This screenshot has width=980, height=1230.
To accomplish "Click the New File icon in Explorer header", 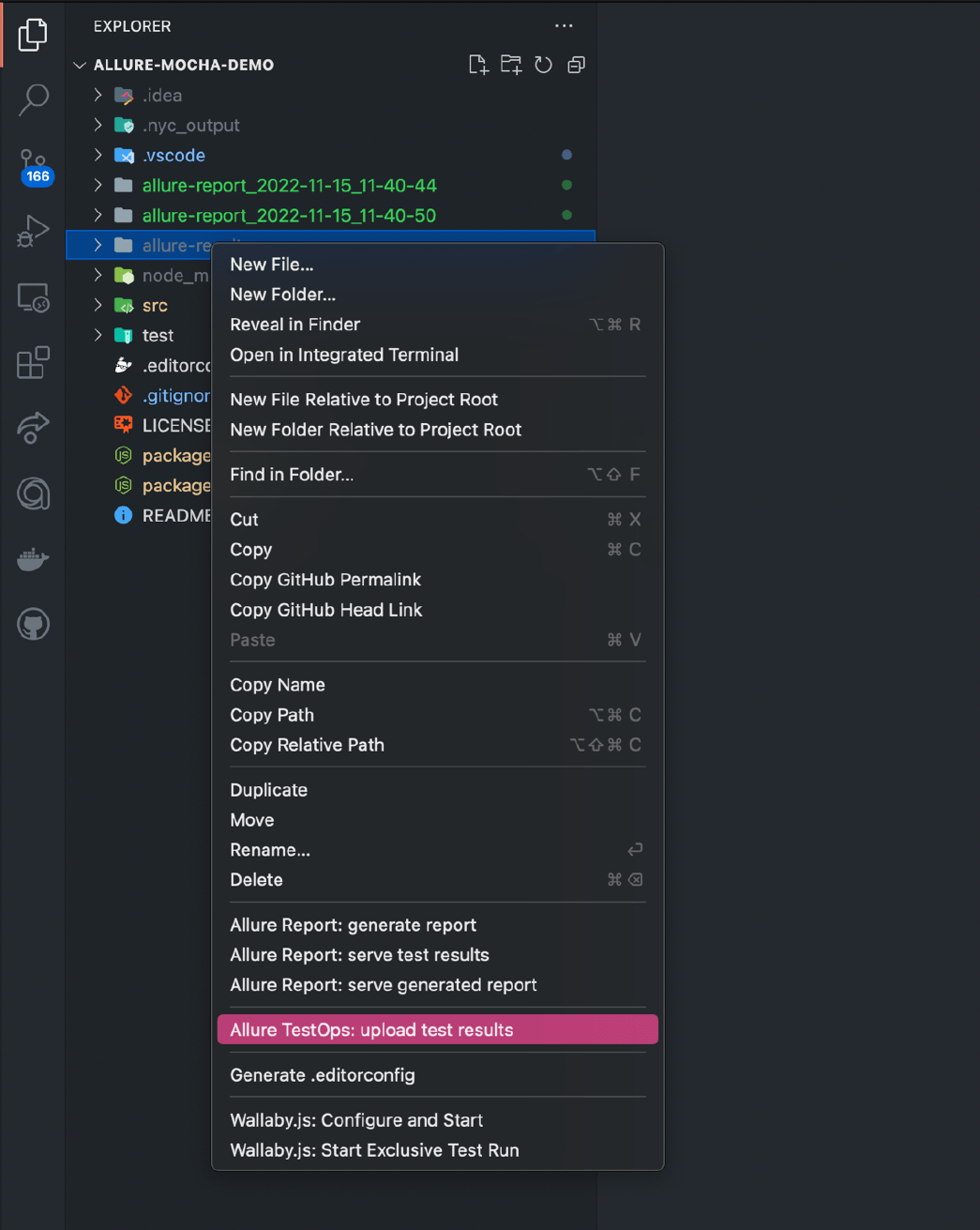I will [x=478, y=65].
